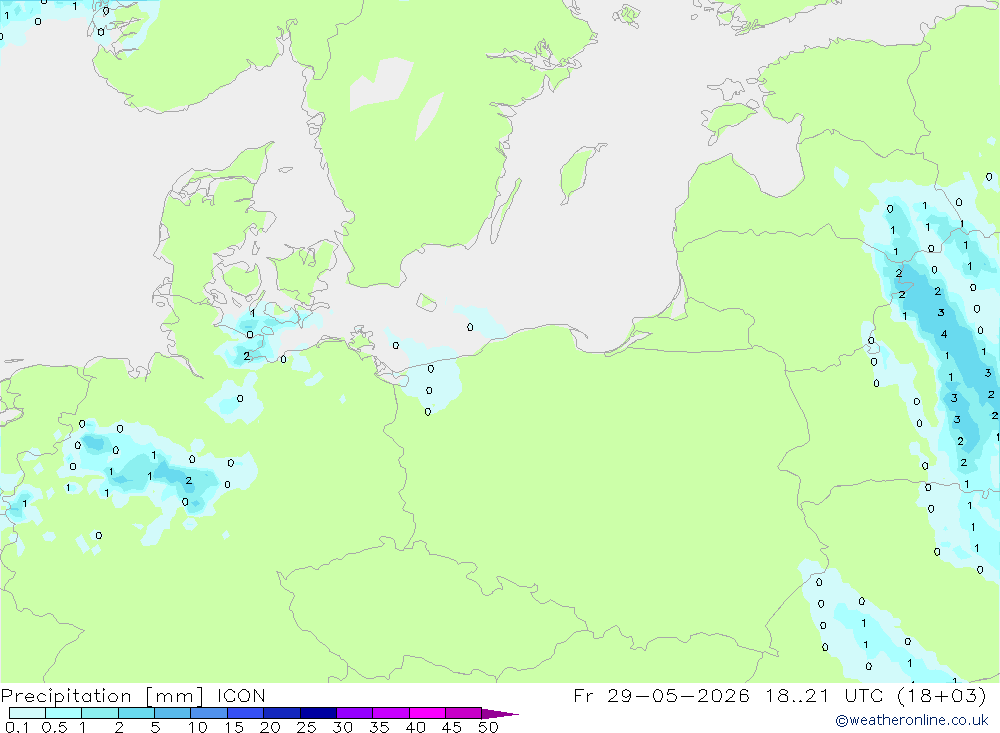Click the narrow Öland island
Screen dimensions: 1000x733
coord(505,211)
